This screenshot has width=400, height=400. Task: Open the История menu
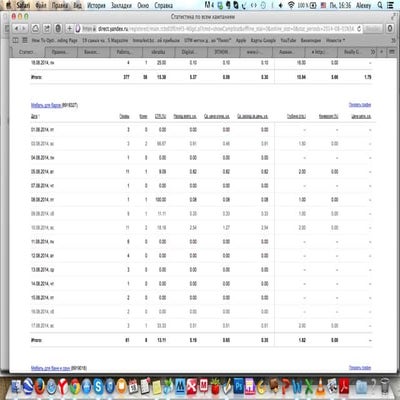pos(96,5)
